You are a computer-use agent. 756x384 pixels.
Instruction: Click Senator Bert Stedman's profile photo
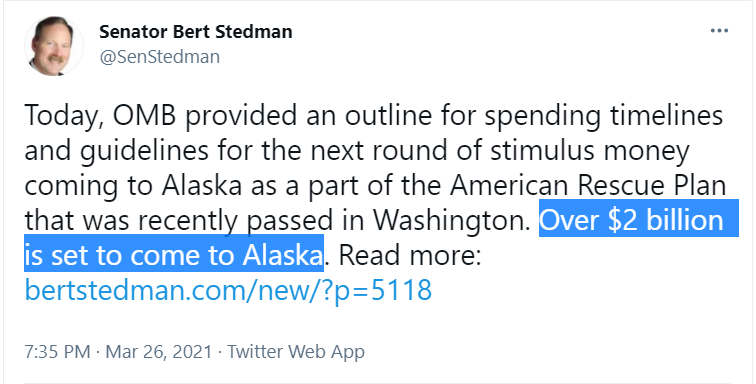pos(54,46)
